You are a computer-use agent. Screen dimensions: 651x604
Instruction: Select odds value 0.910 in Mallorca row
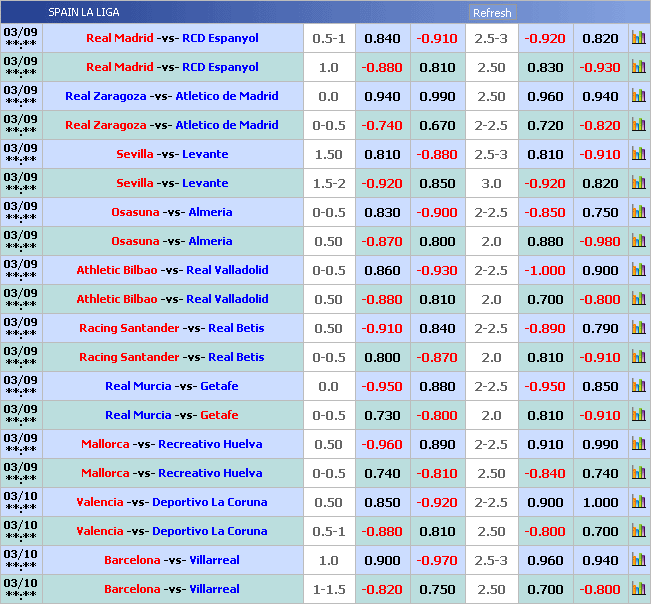point(546,445)
